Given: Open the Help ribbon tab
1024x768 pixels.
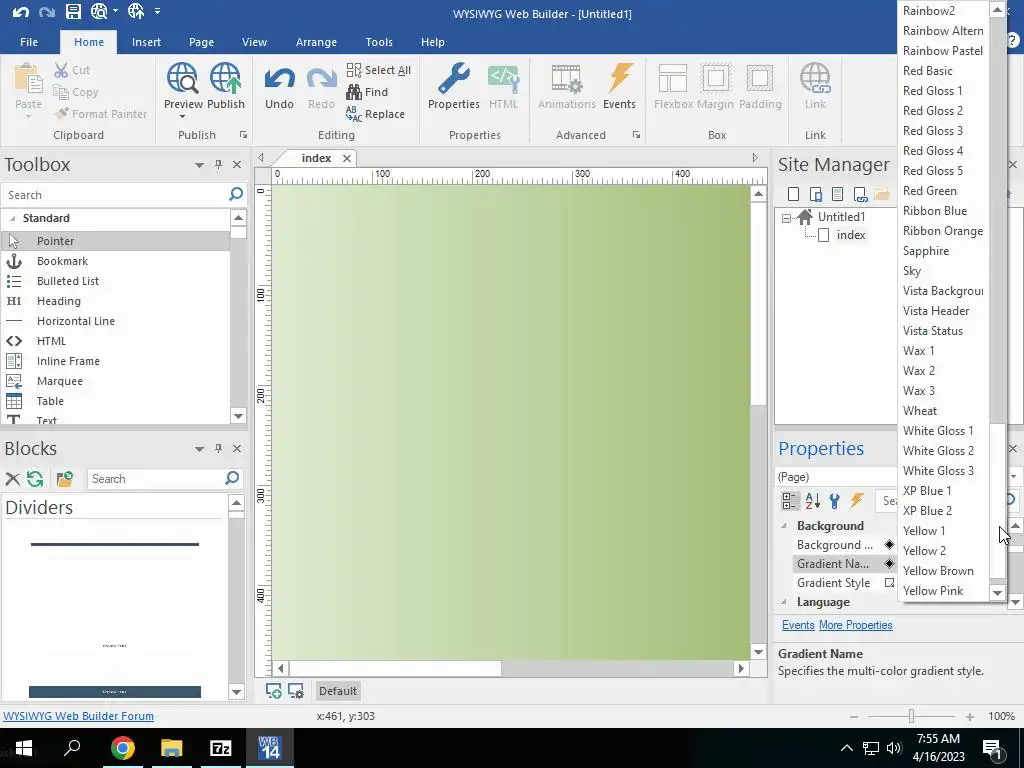Looking at the screenshot, I should click(x=432, y=42).
